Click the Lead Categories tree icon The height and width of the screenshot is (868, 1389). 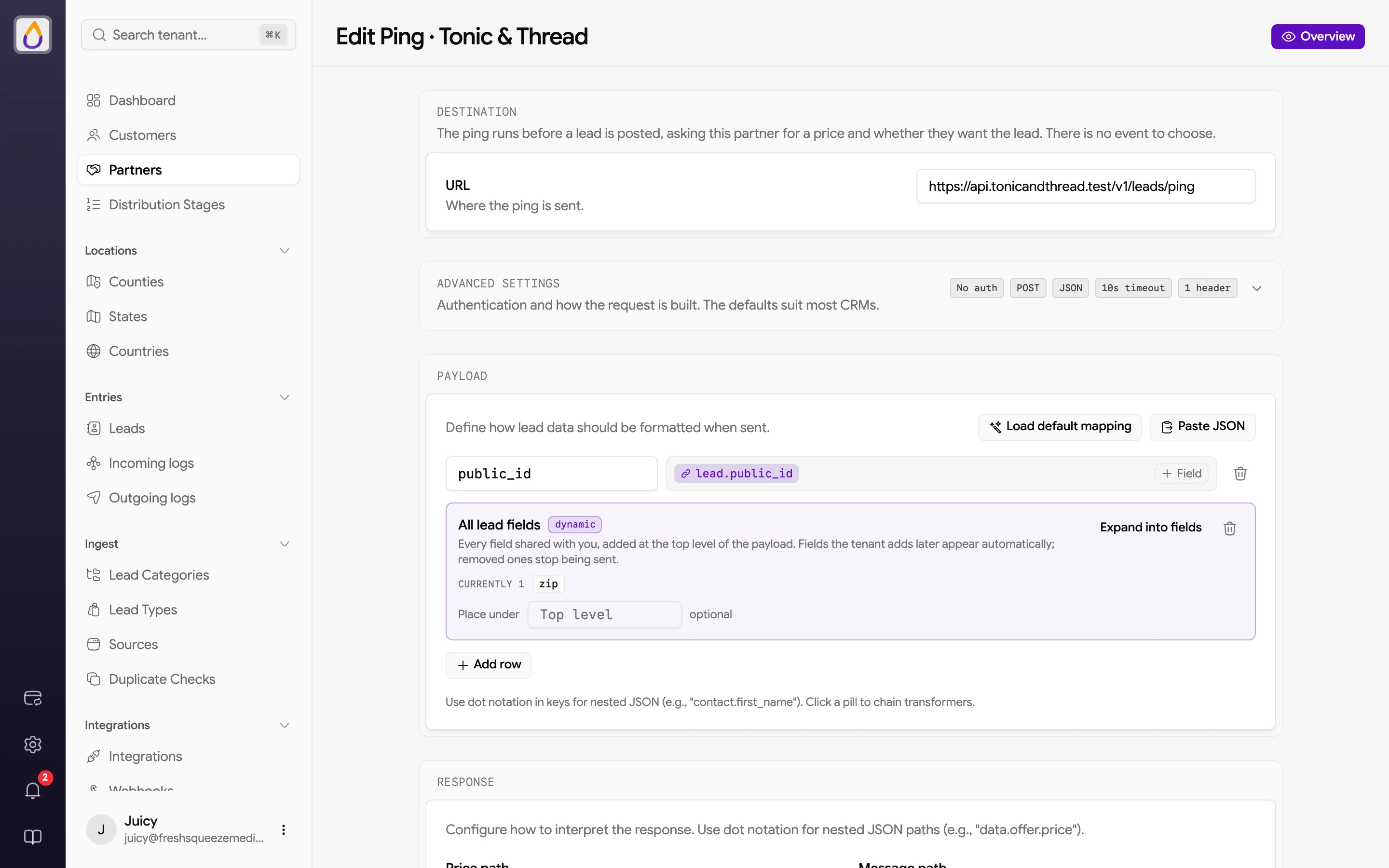pos(94,575)
